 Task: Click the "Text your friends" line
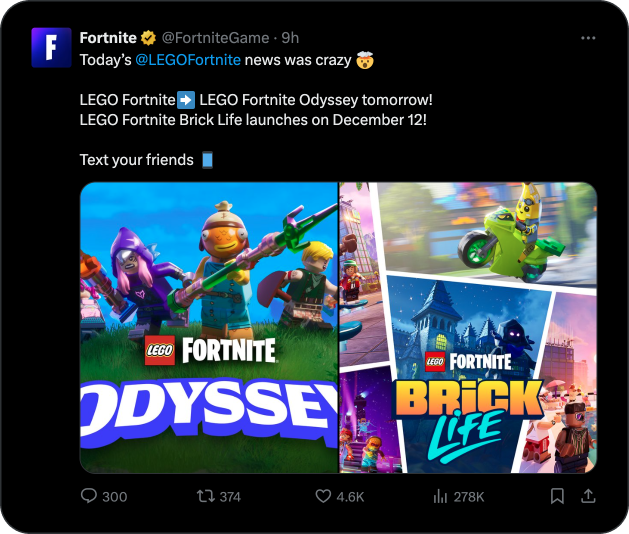(136, 160)
